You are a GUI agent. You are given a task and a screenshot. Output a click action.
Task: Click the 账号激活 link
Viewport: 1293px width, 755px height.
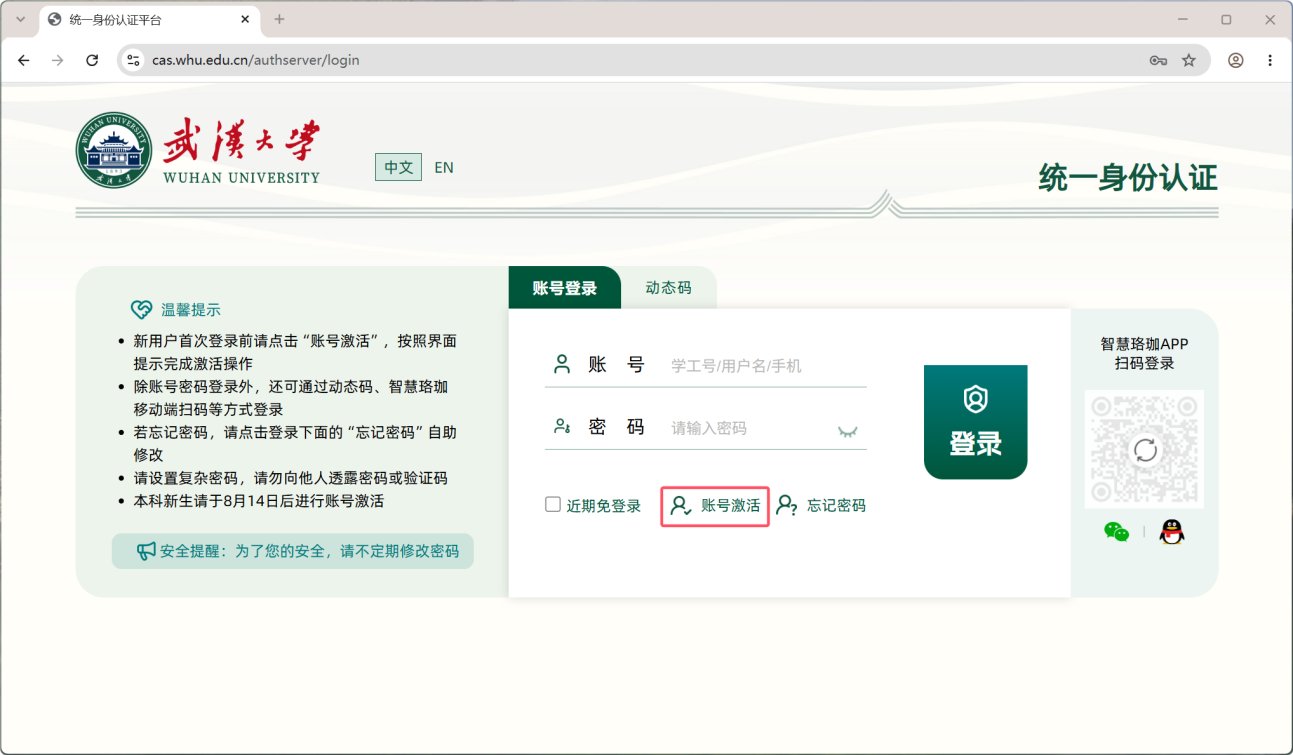[715, 506]
